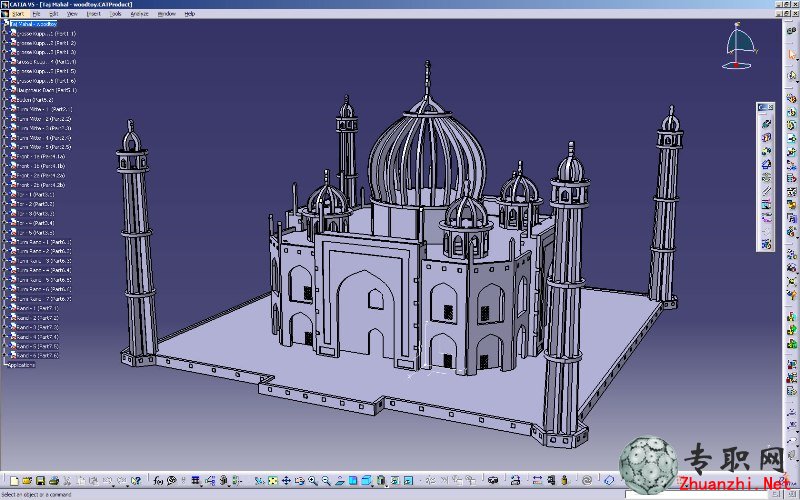Click the Undo icon in bottom toolbar
The height and width of the screenshot is (500, 800).
coord(107,481)
